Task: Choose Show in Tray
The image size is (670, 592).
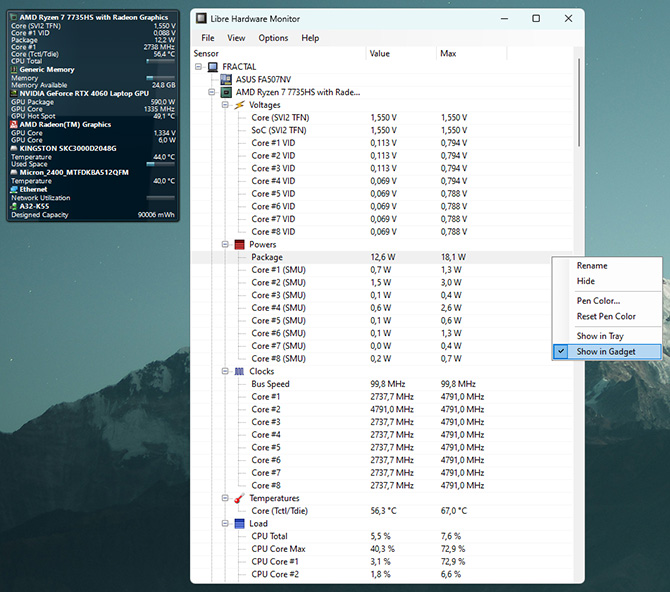Action: tap(607, 336)
